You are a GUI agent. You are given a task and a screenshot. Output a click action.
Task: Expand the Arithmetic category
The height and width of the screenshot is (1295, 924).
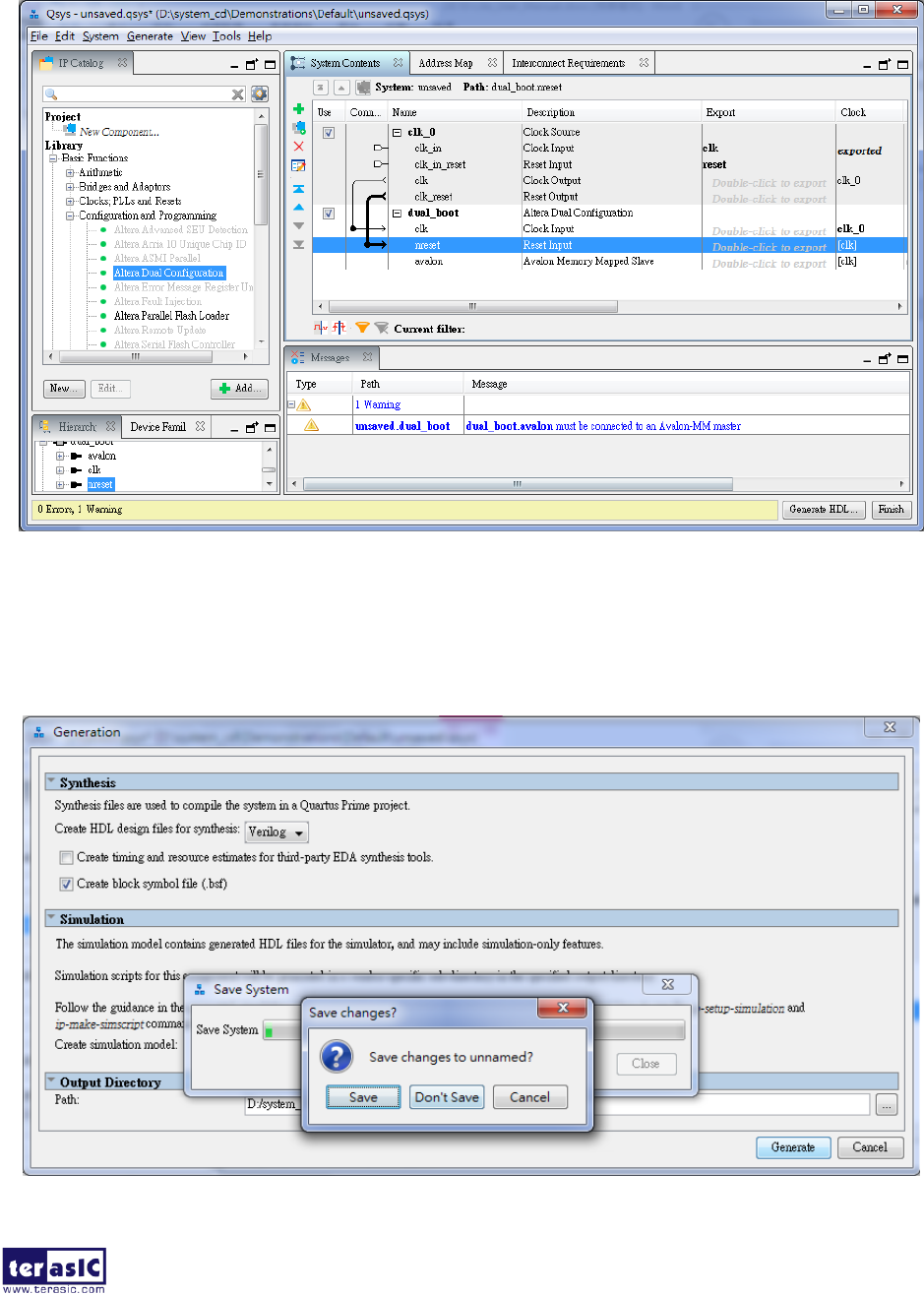[x=70, y=173]
